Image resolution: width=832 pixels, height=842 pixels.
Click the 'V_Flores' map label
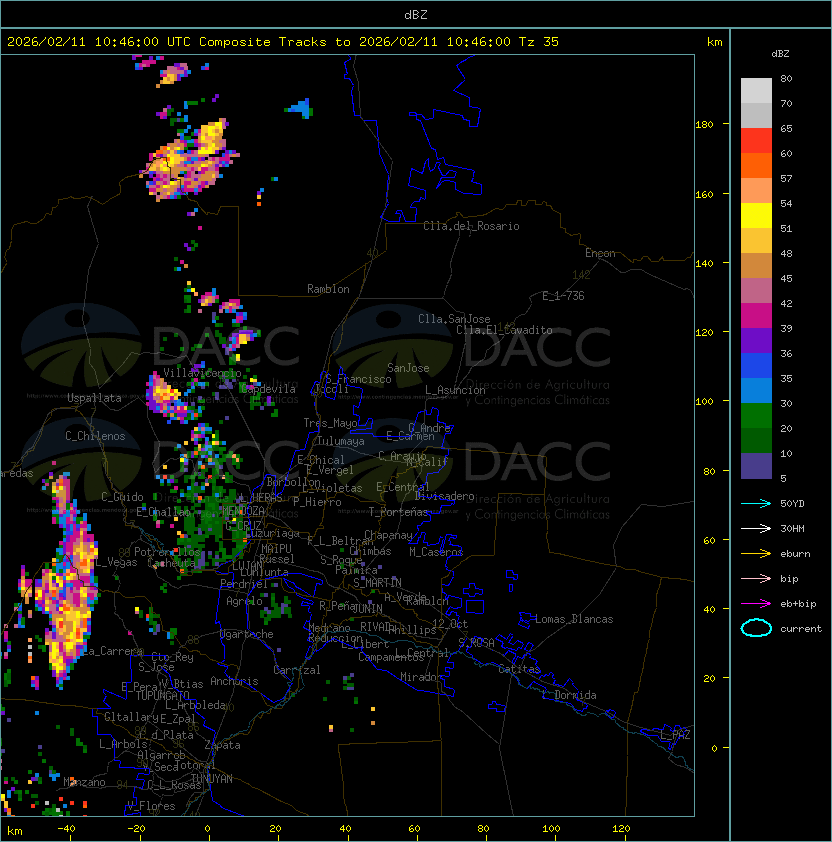click(151, 806)
